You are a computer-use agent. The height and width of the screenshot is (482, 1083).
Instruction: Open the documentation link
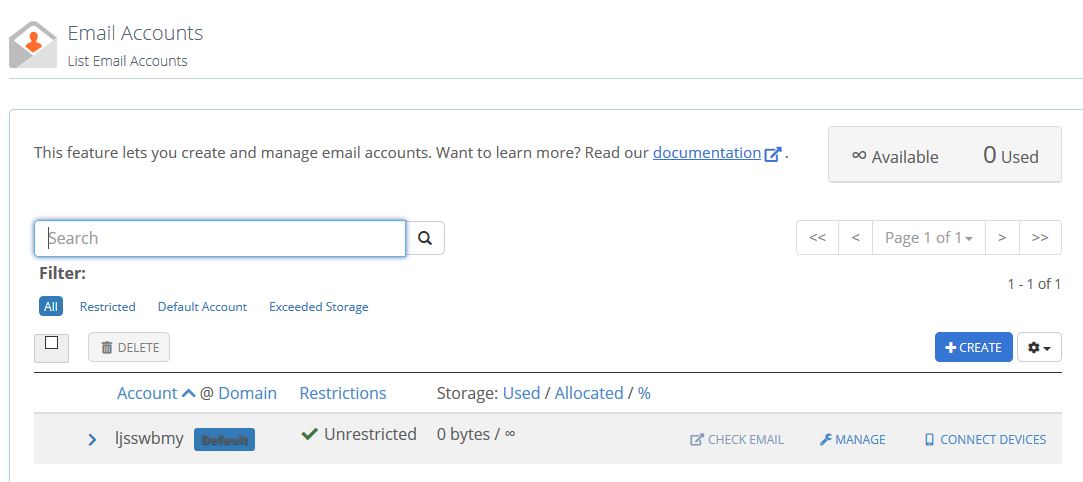point(707,153)
